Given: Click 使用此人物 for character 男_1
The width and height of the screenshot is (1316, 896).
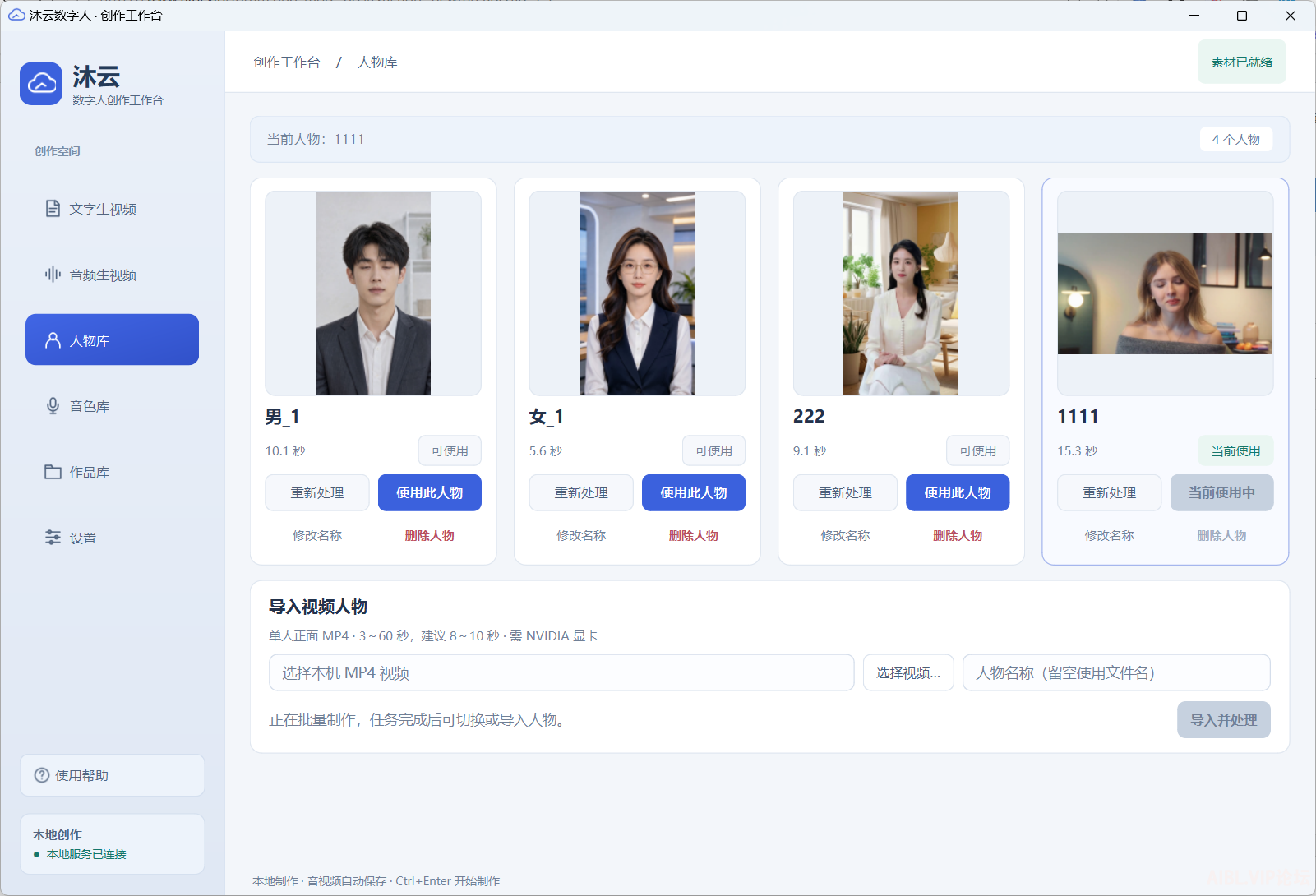Looking at the screenshot, I should point(430,492).
